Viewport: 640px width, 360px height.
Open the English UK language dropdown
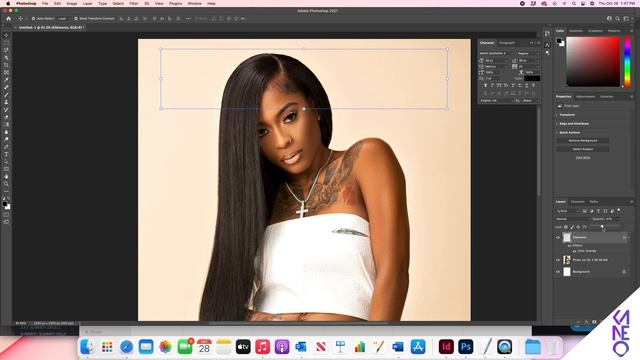pyautogui.click(x=496, y=100)
